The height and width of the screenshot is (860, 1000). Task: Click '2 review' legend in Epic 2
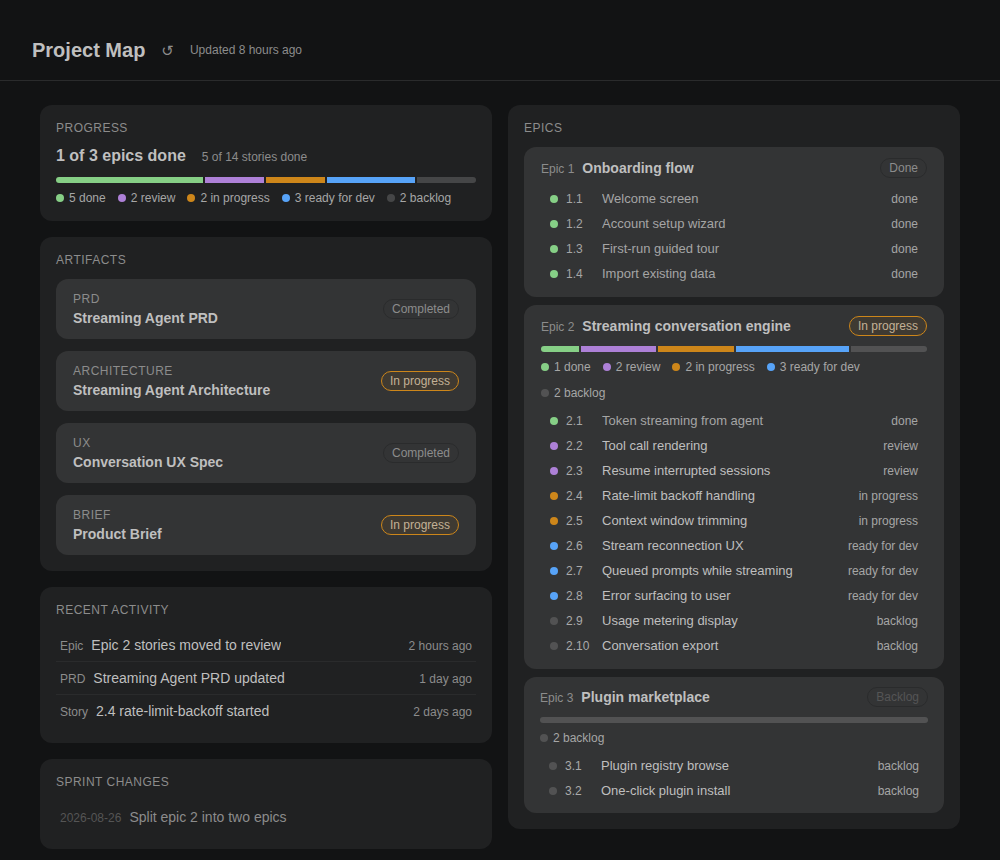632,367
